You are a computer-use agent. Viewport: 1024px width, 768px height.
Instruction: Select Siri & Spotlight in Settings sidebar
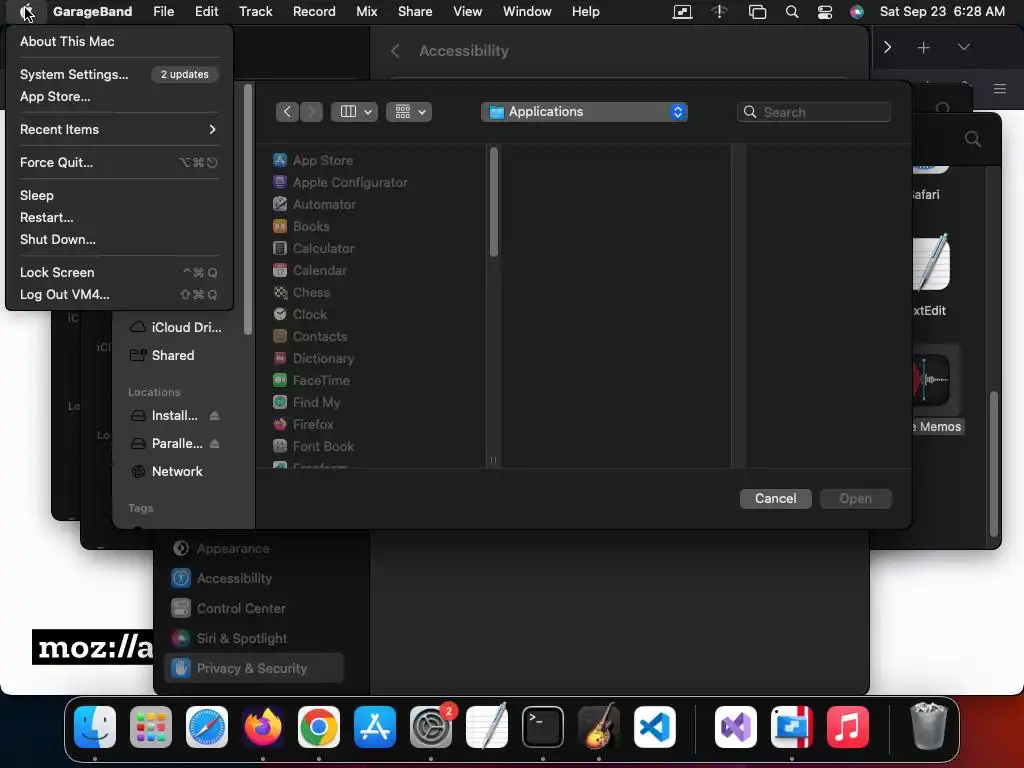(x=254, y=638)
